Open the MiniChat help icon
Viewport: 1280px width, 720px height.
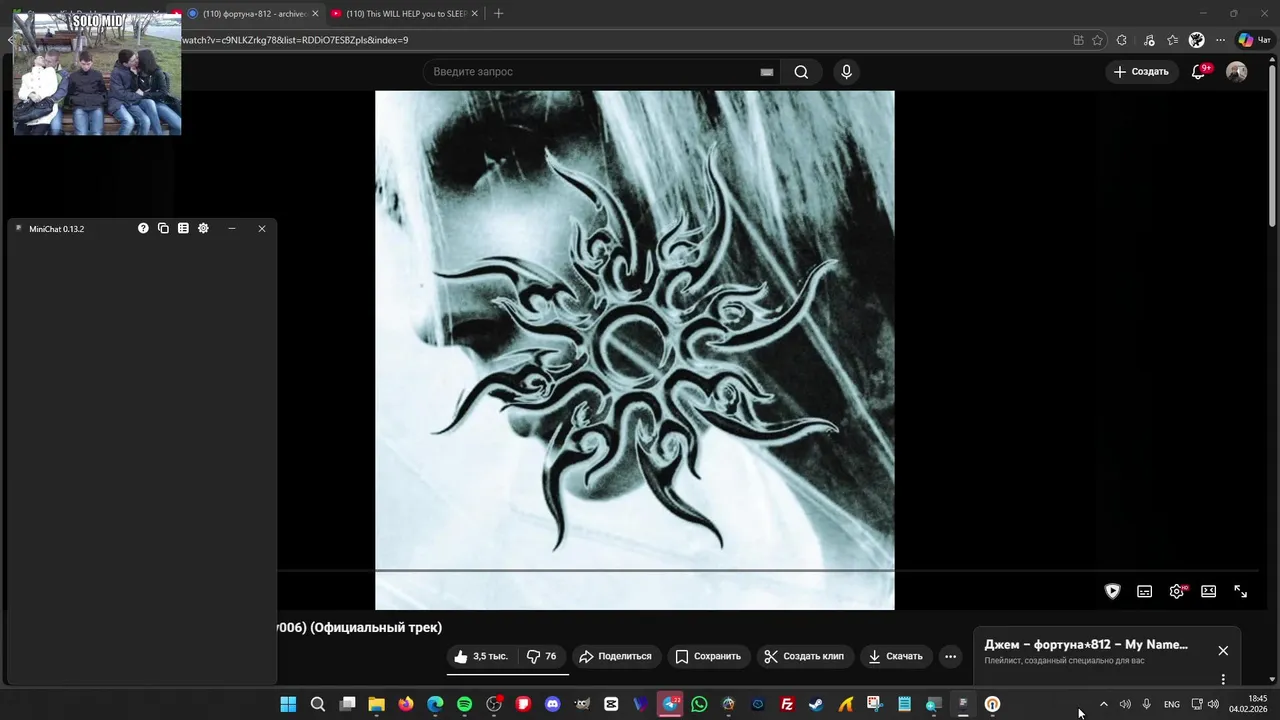143,228
